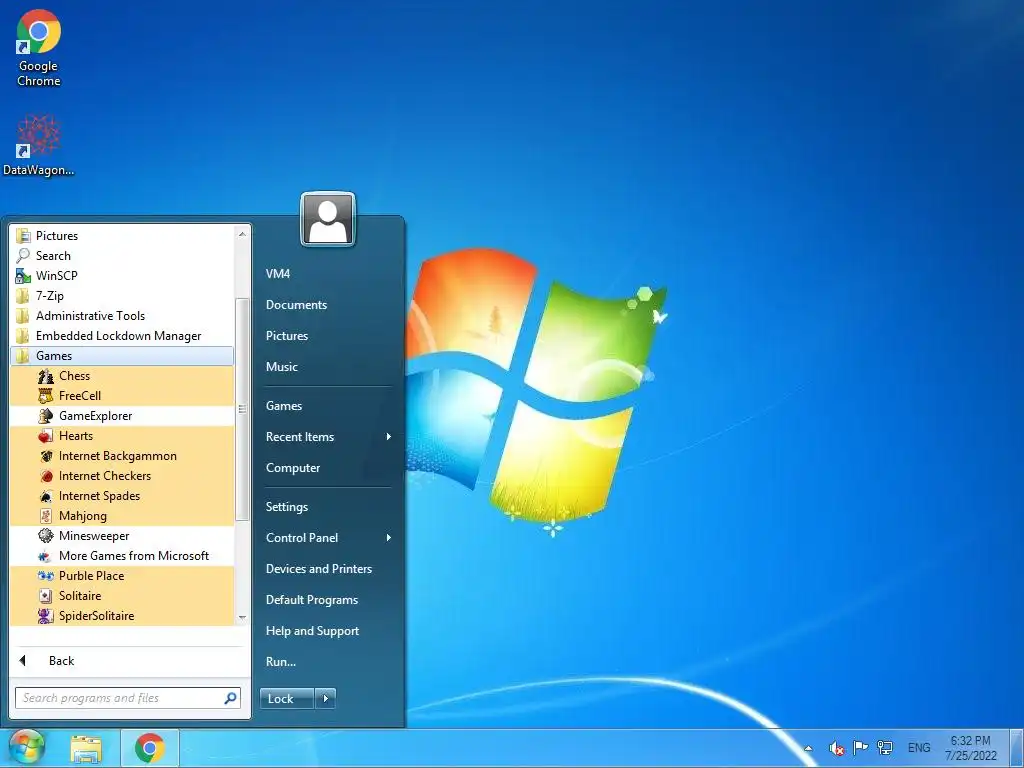Click the search magnifier icon
This screenshot has width=1024, height=768.
[x=230, y=698]
